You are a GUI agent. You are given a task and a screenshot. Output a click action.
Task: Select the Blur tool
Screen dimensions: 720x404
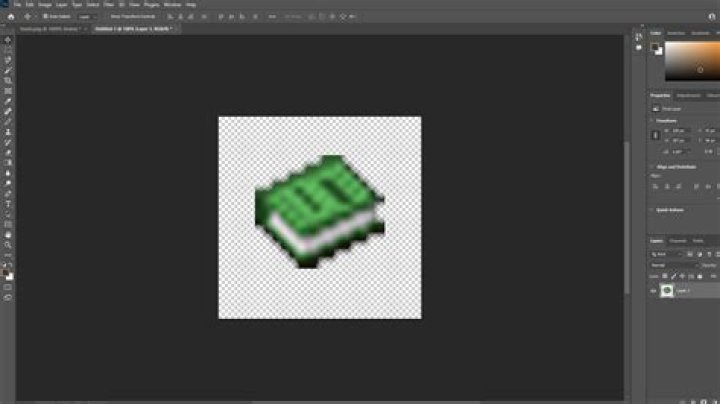click(x=8, y=173)
